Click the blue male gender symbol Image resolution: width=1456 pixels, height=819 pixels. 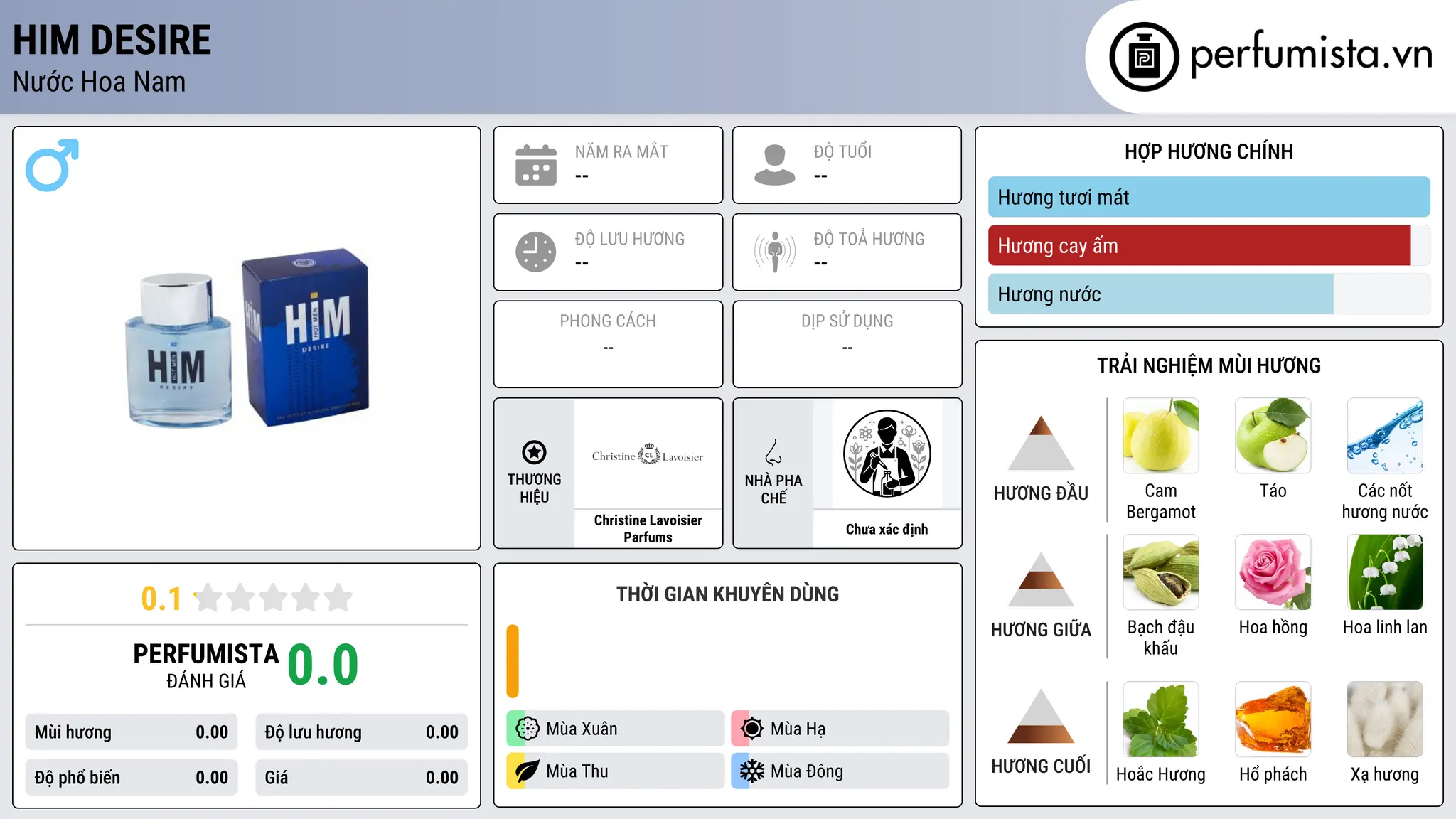tap(52, 165)
